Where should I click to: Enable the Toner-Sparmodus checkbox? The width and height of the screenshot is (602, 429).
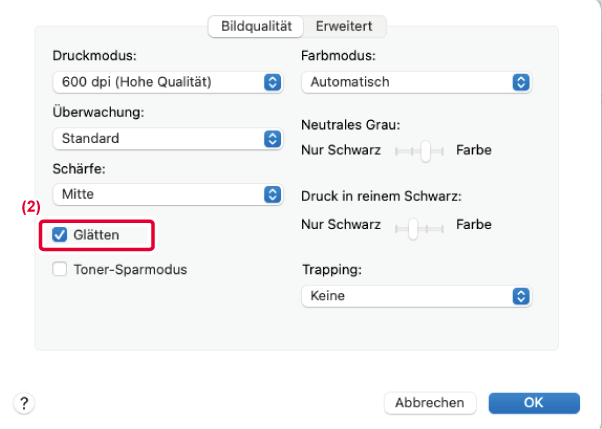59,269
